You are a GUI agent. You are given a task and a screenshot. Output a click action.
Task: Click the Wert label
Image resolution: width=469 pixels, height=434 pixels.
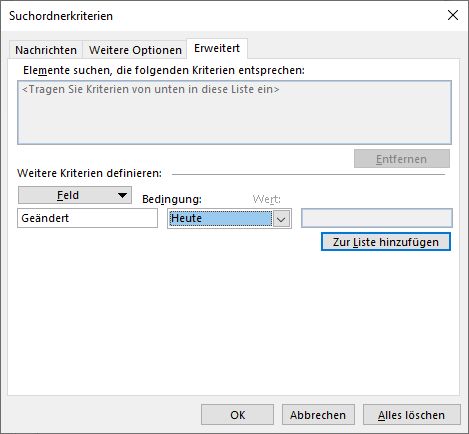(x=266, y=199)
